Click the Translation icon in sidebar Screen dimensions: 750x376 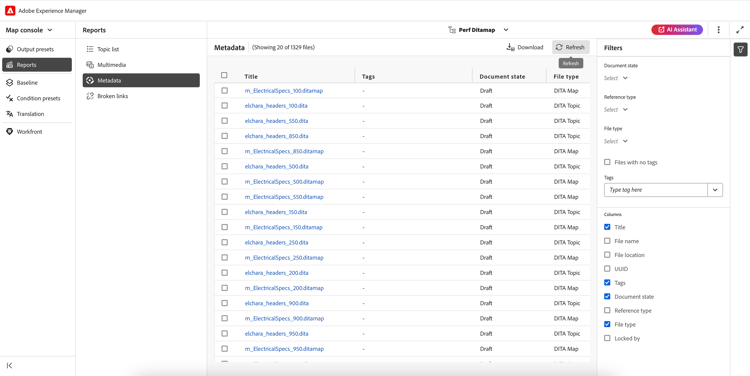click(x=9, y=114)
